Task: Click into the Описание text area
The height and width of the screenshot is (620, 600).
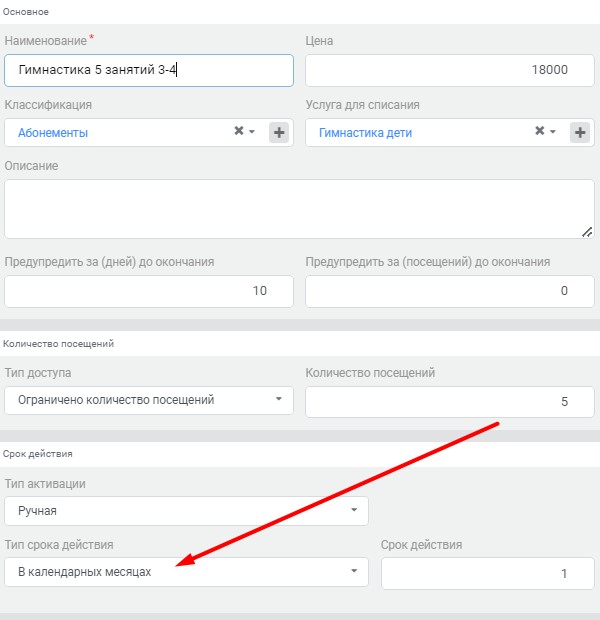Action: pyautogui.click(x=299, y=209)
